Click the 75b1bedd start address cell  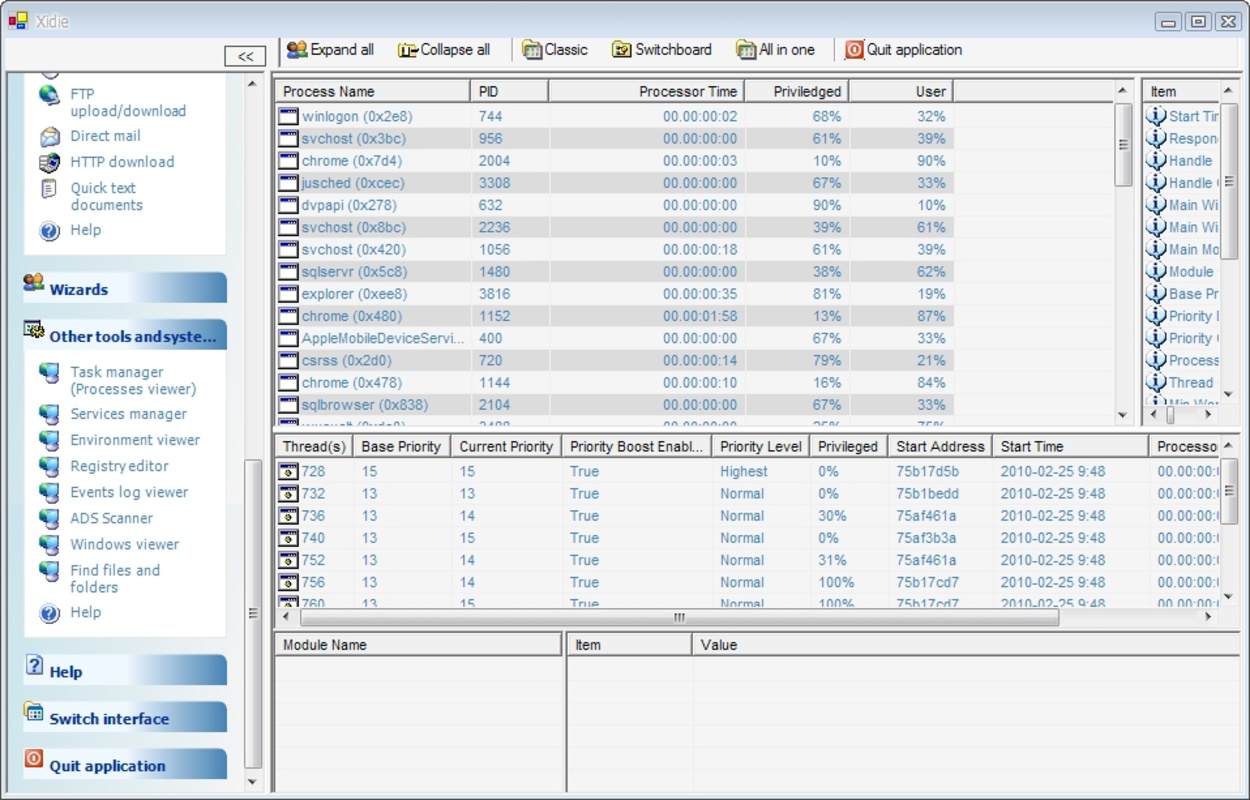tap(927, 493)
